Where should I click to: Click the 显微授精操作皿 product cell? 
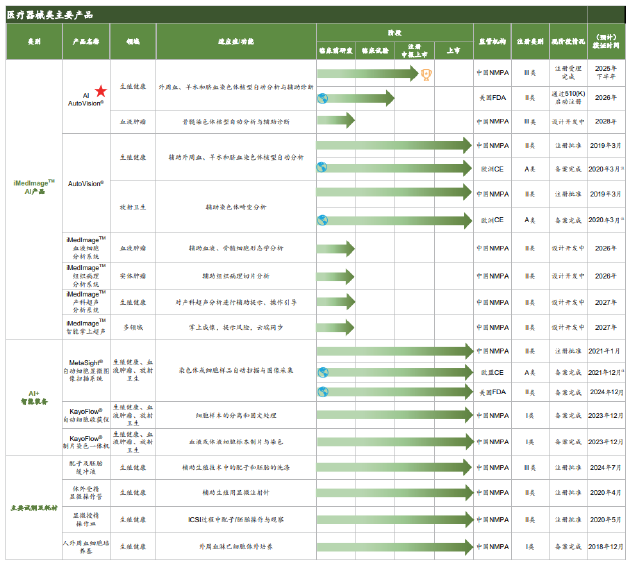pos(86,520)
